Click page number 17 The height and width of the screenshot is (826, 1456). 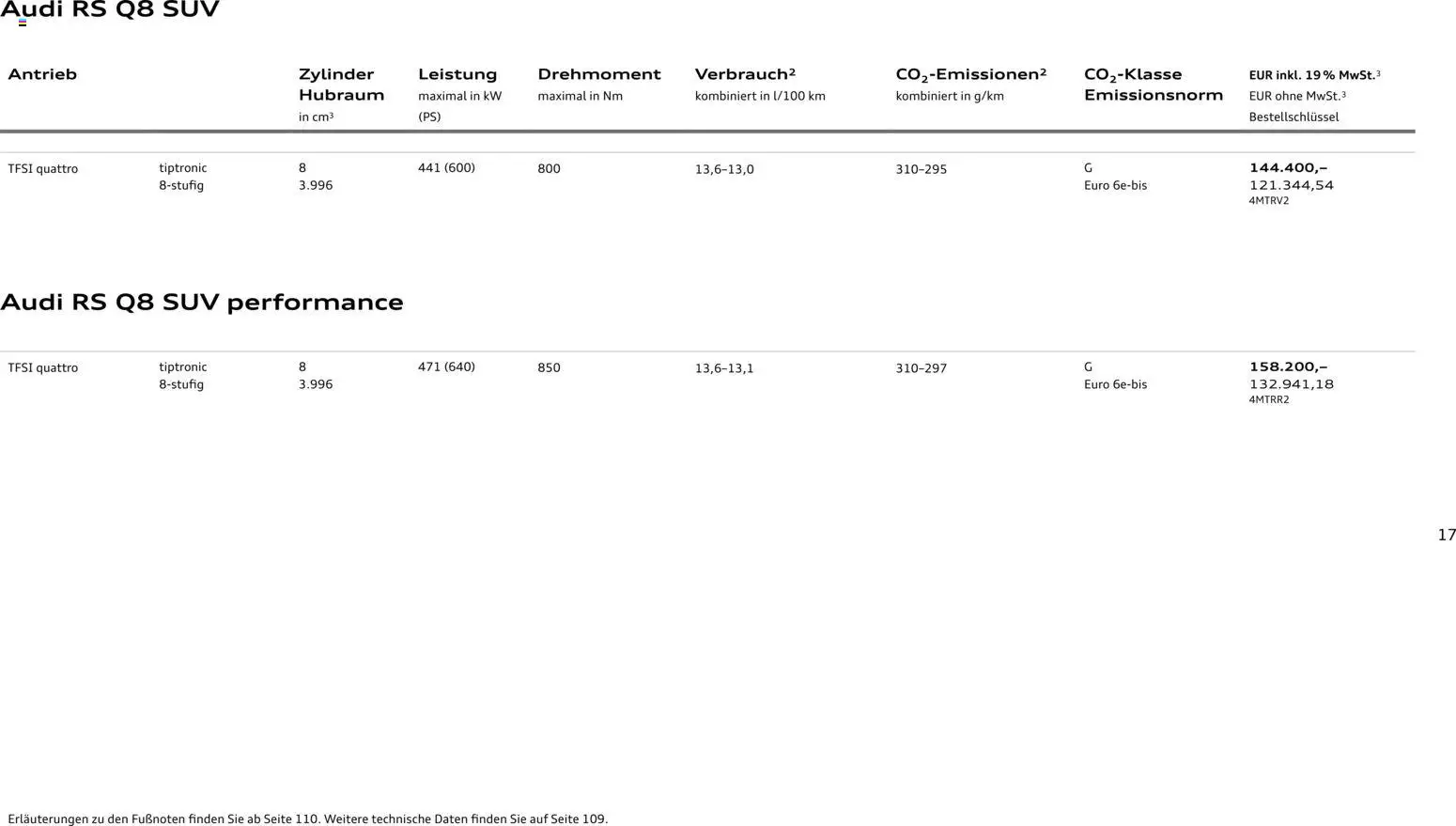coord(1446,535)
